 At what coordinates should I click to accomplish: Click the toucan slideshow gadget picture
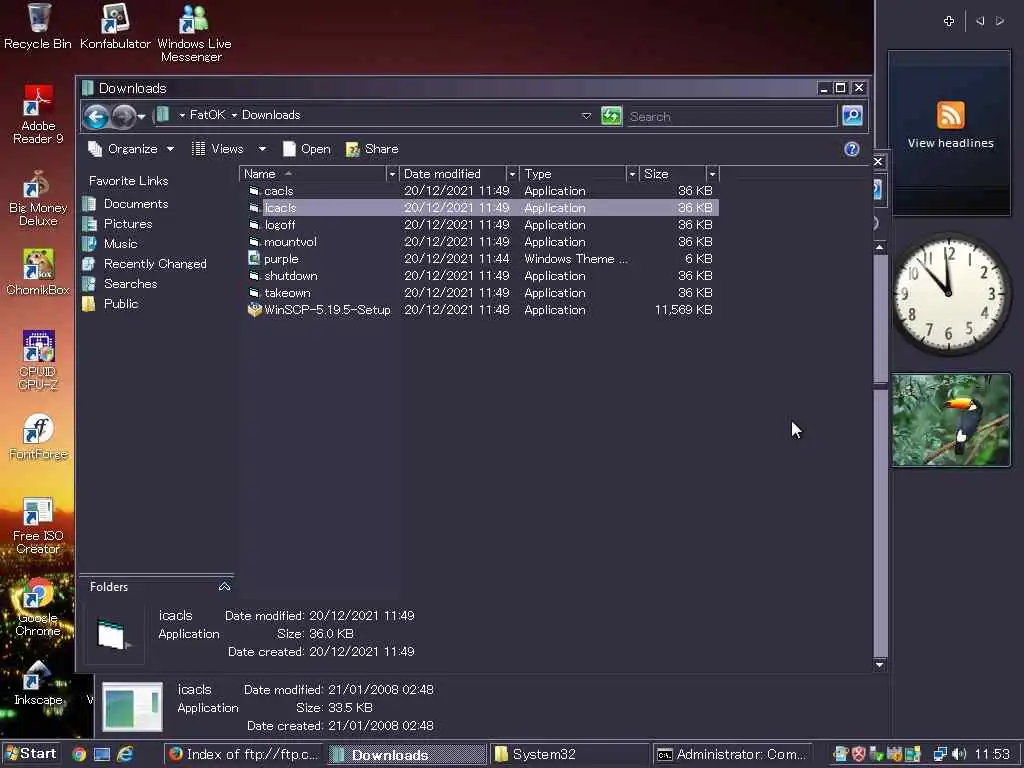pyautogui.click(x=951, y=420)
